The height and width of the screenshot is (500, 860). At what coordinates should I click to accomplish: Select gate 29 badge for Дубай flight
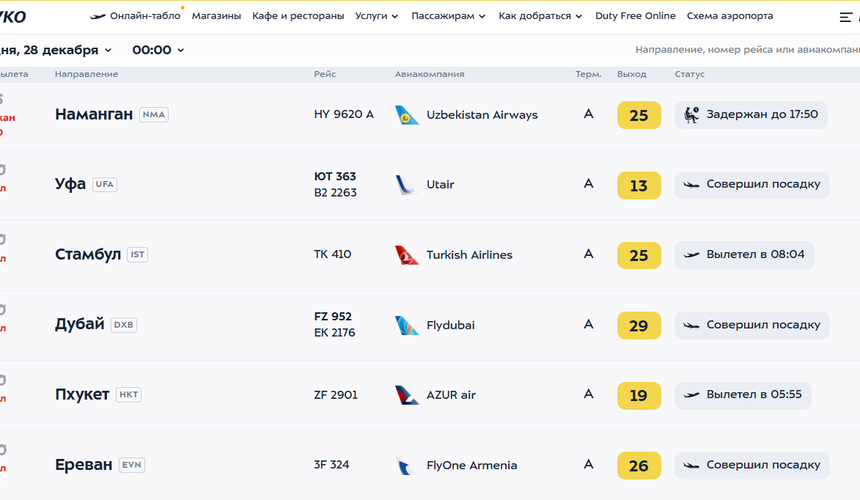639,325
